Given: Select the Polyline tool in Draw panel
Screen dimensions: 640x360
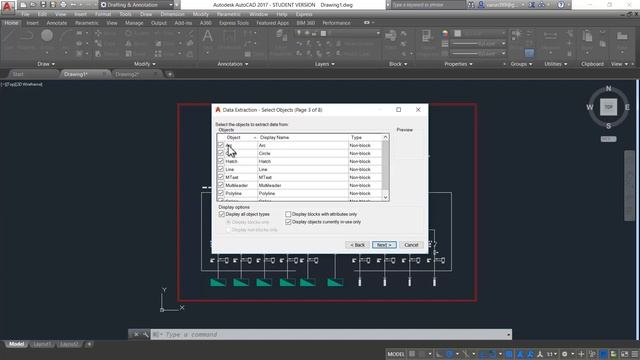Looking at the screenshot, I should coord(27,36).
